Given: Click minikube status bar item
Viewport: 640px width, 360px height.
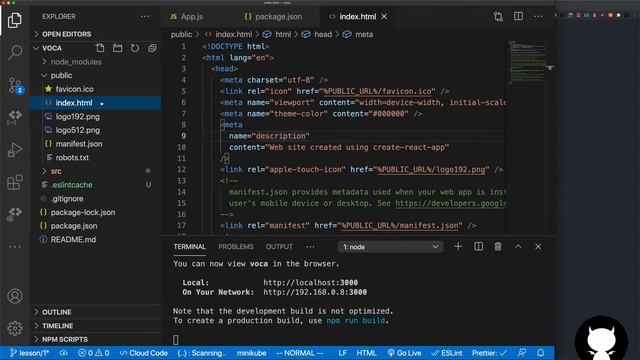Looking at the screenshot, I should 251,353.
